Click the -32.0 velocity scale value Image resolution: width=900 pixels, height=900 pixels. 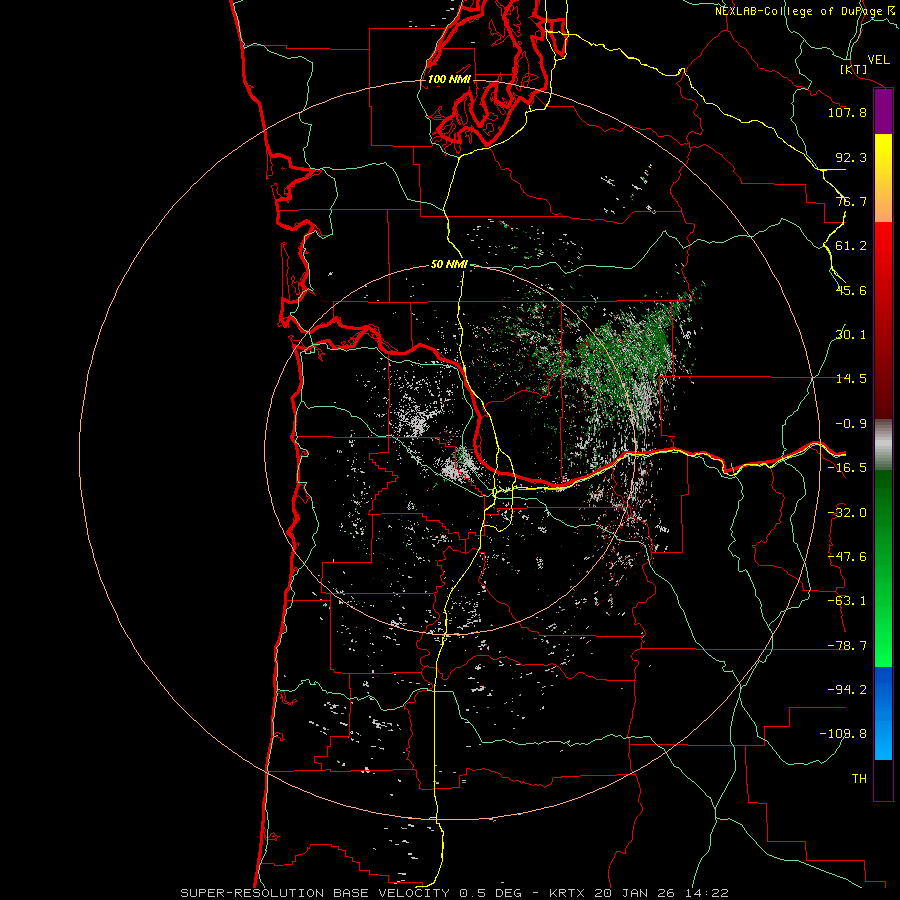pos(847,513)
